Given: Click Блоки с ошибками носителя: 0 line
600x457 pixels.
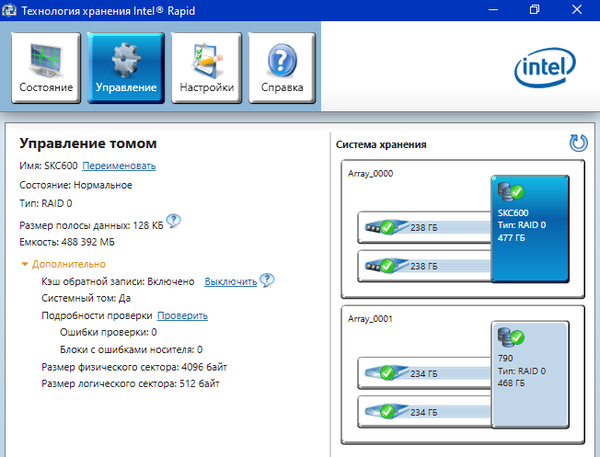Looking at the screenshot, I should [x=131, y=349].
